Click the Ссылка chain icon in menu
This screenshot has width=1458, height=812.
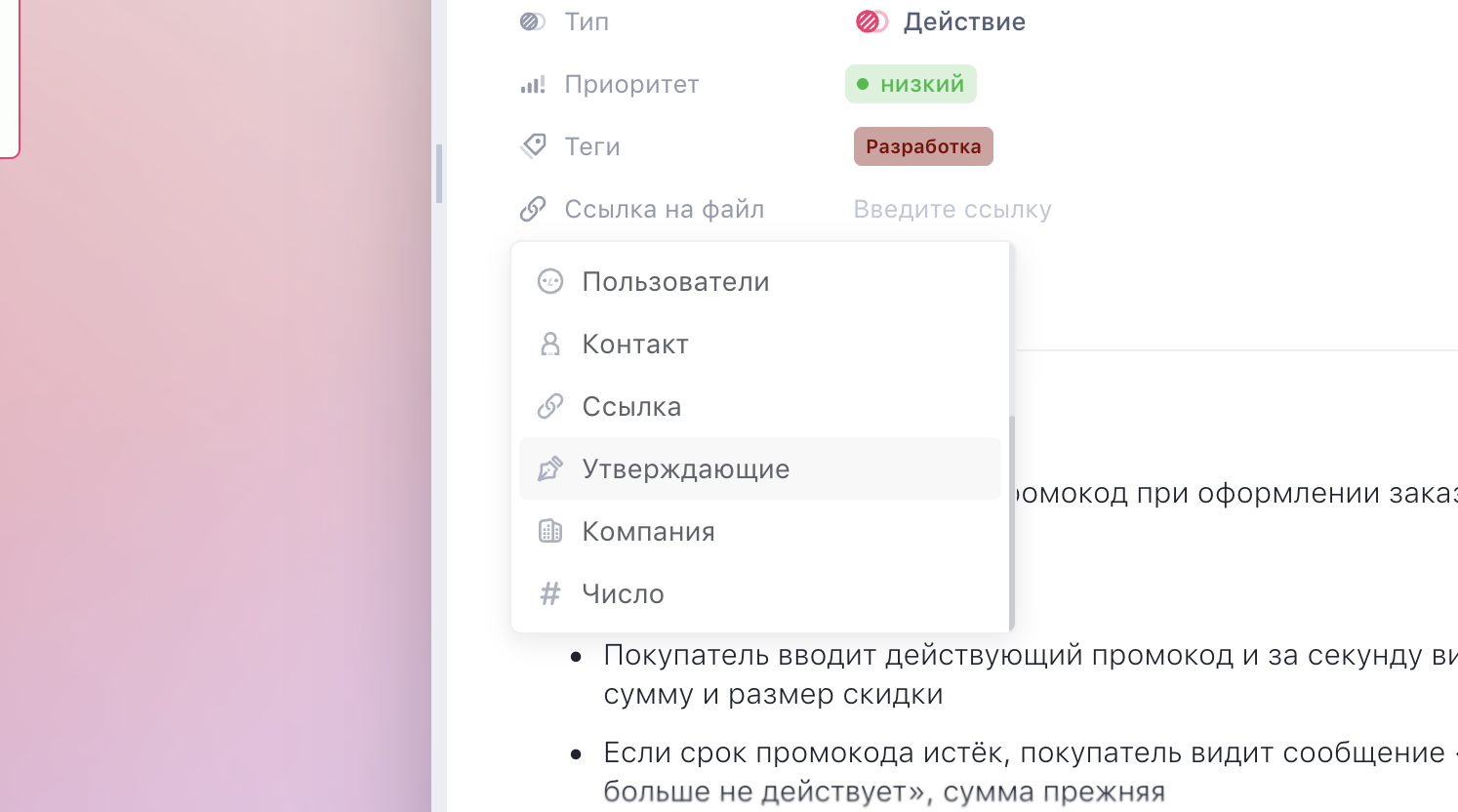(550, 406)
